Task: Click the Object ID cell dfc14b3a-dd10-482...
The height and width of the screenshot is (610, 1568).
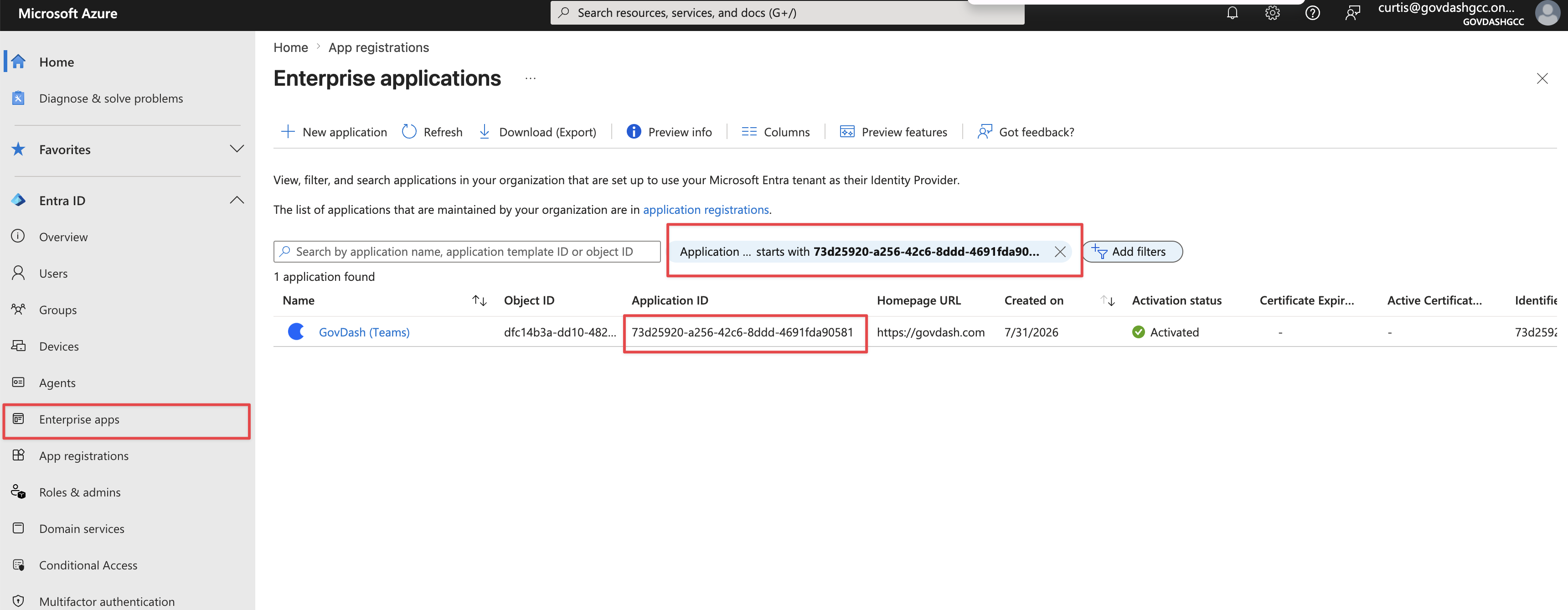Action: pos(560,332)
